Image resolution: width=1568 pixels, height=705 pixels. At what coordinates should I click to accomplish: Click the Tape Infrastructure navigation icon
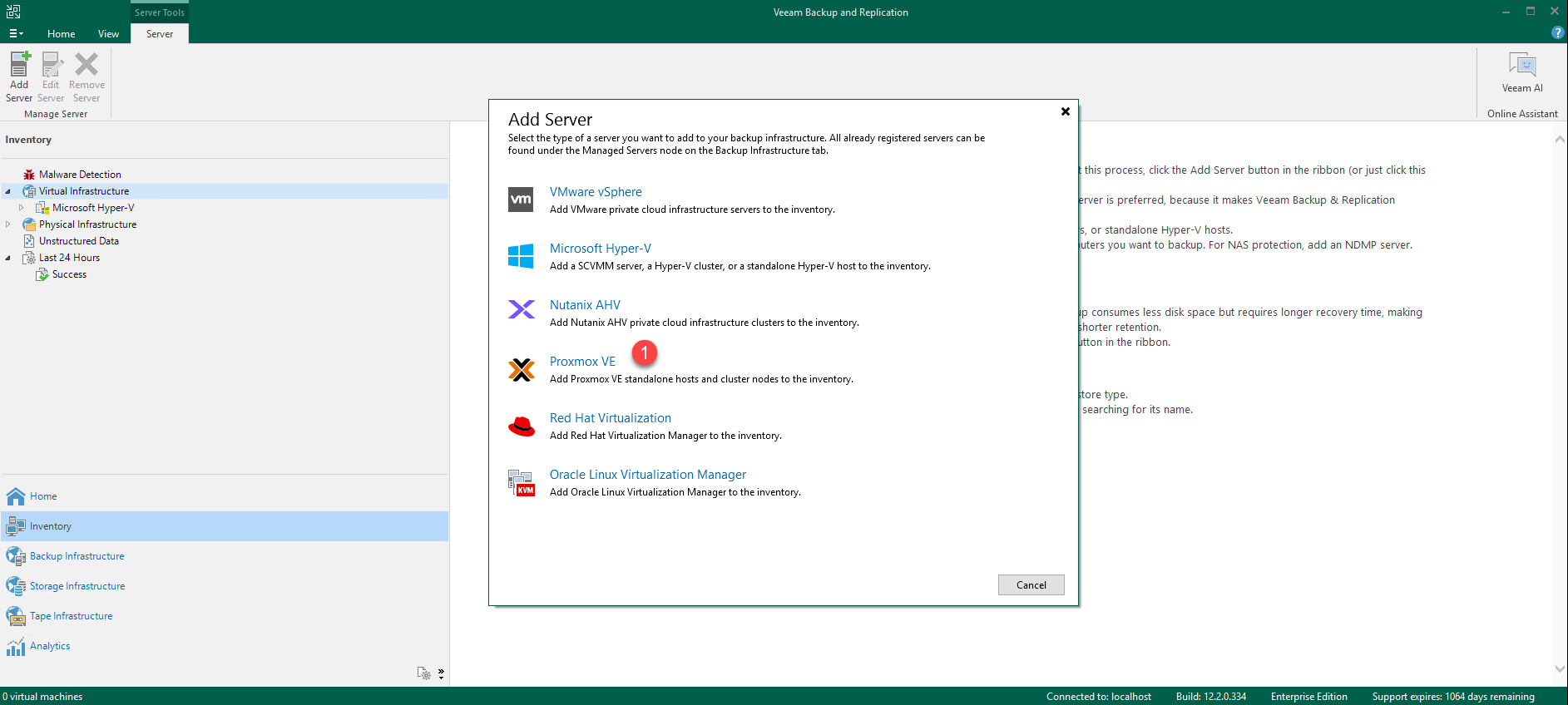(16, 616)
